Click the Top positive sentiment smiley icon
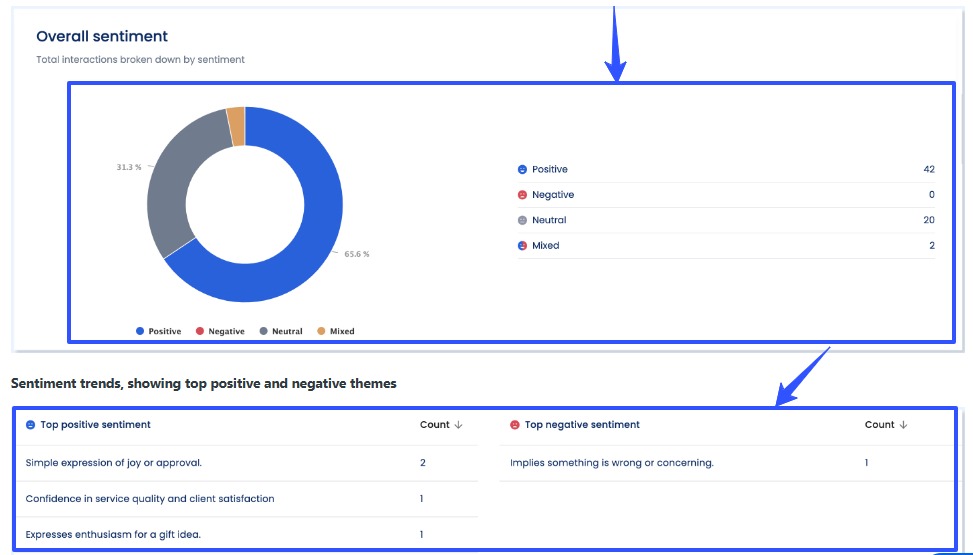Image resolution: width=973 pixels, height=555 pixels. 31,425
